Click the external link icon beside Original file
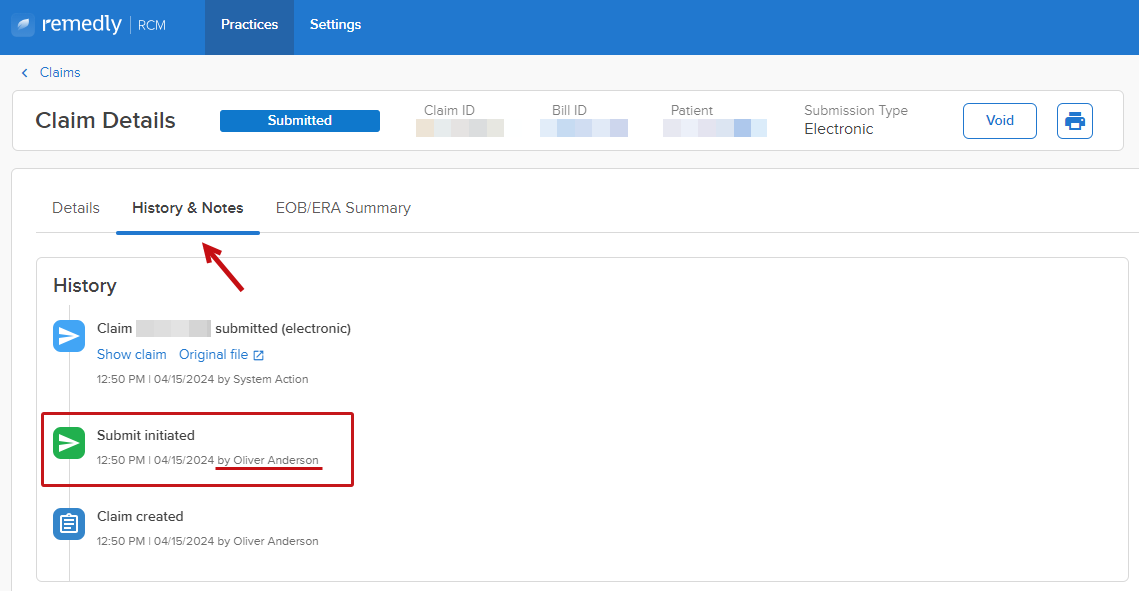Image resolution: width=1139 pixels, height=591 pixels. coord(259,355)
